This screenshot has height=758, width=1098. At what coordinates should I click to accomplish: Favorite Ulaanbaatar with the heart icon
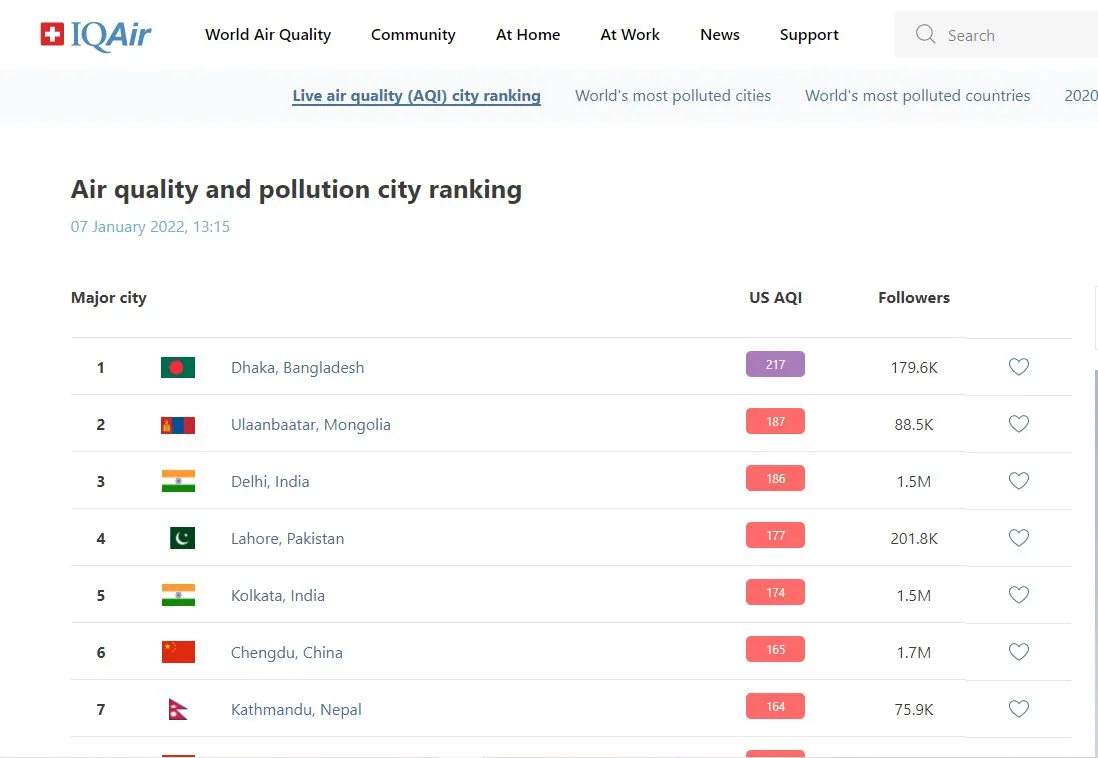(x=1019, y=424)
